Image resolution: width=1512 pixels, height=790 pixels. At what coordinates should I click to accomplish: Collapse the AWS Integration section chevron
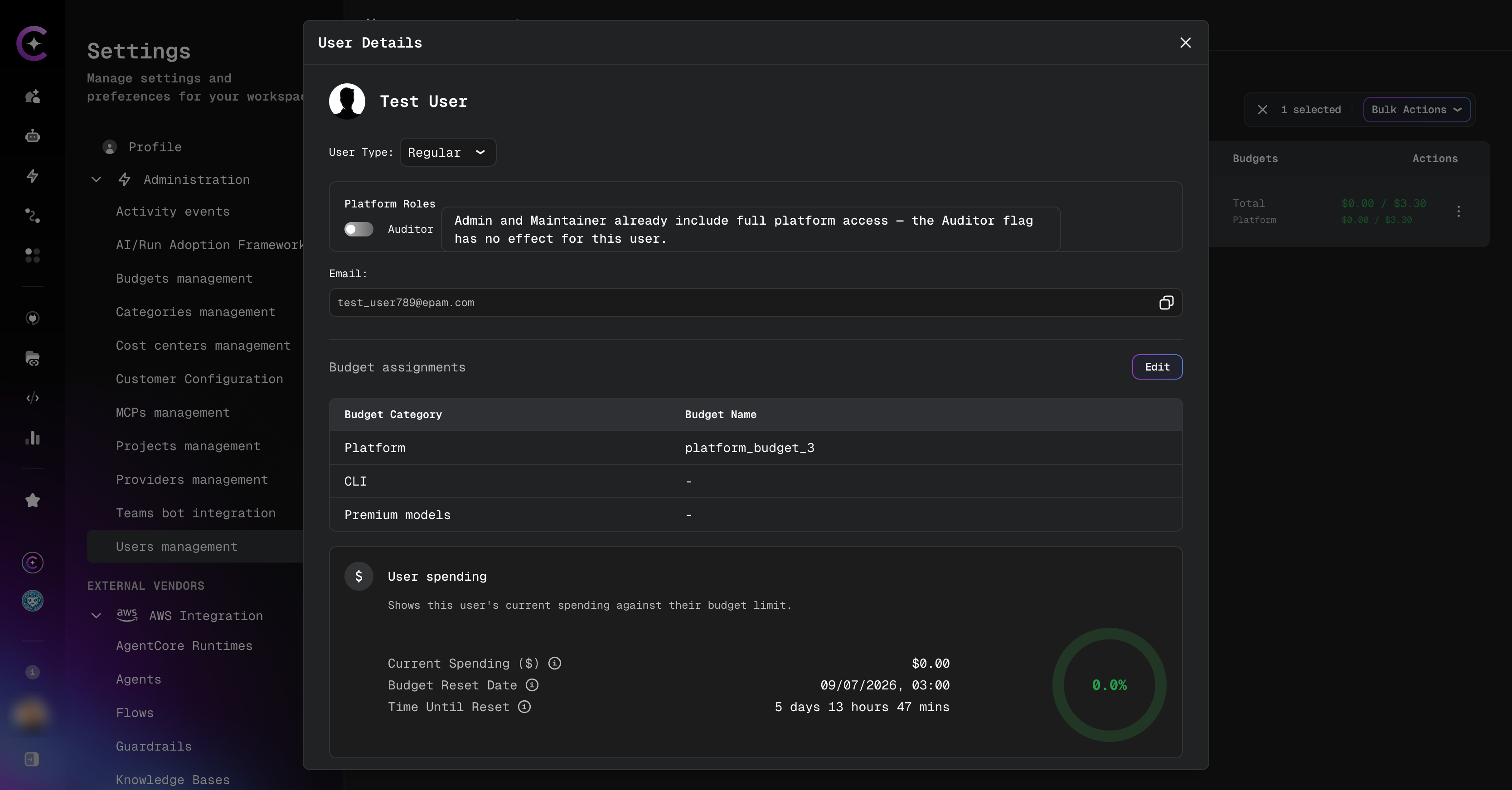coord(96,616)
